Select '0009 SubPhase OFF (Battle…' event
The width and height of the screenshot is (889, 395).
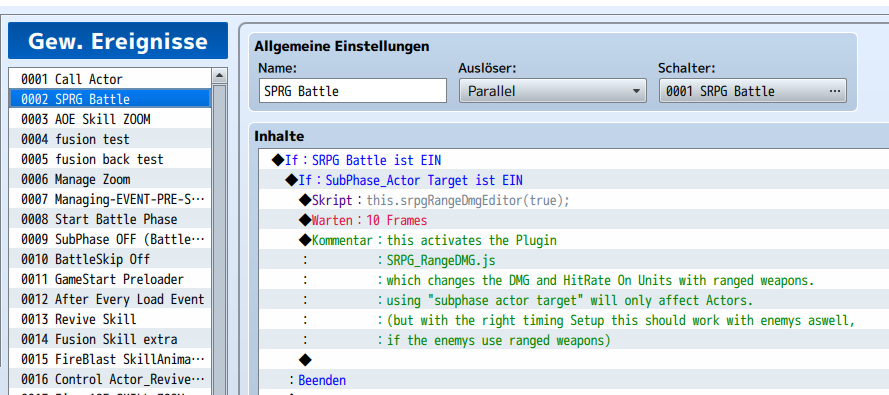(110, 239)
